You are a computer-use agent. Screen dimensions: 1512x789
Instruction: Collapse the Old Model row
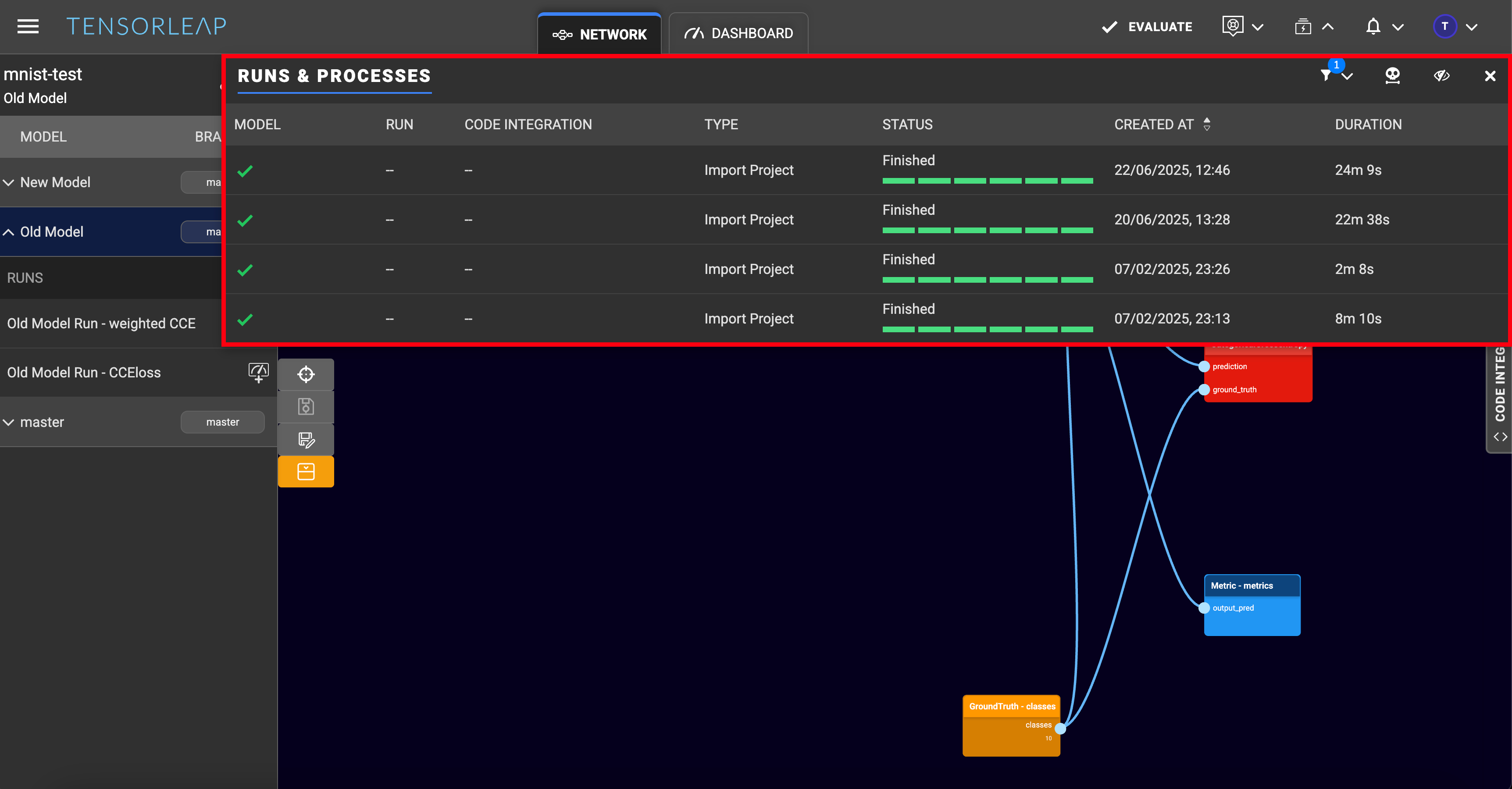pyautogui.click(x=9, y=232)
